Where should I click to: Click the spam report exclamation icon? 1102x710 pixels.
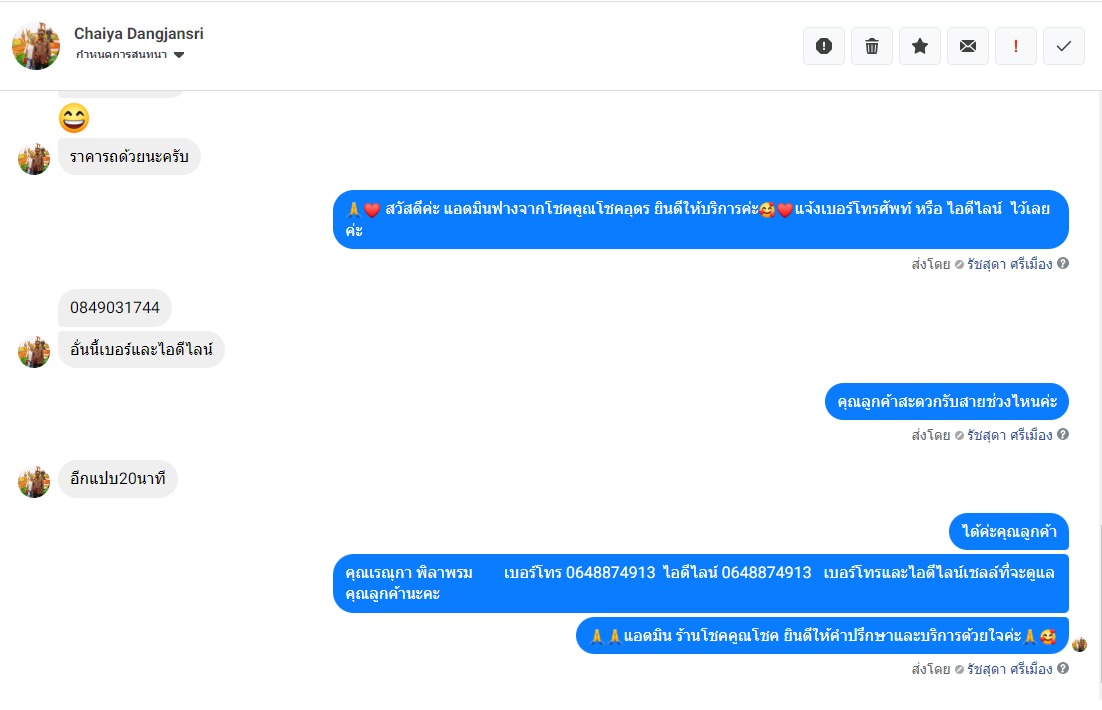click(824, 46)
